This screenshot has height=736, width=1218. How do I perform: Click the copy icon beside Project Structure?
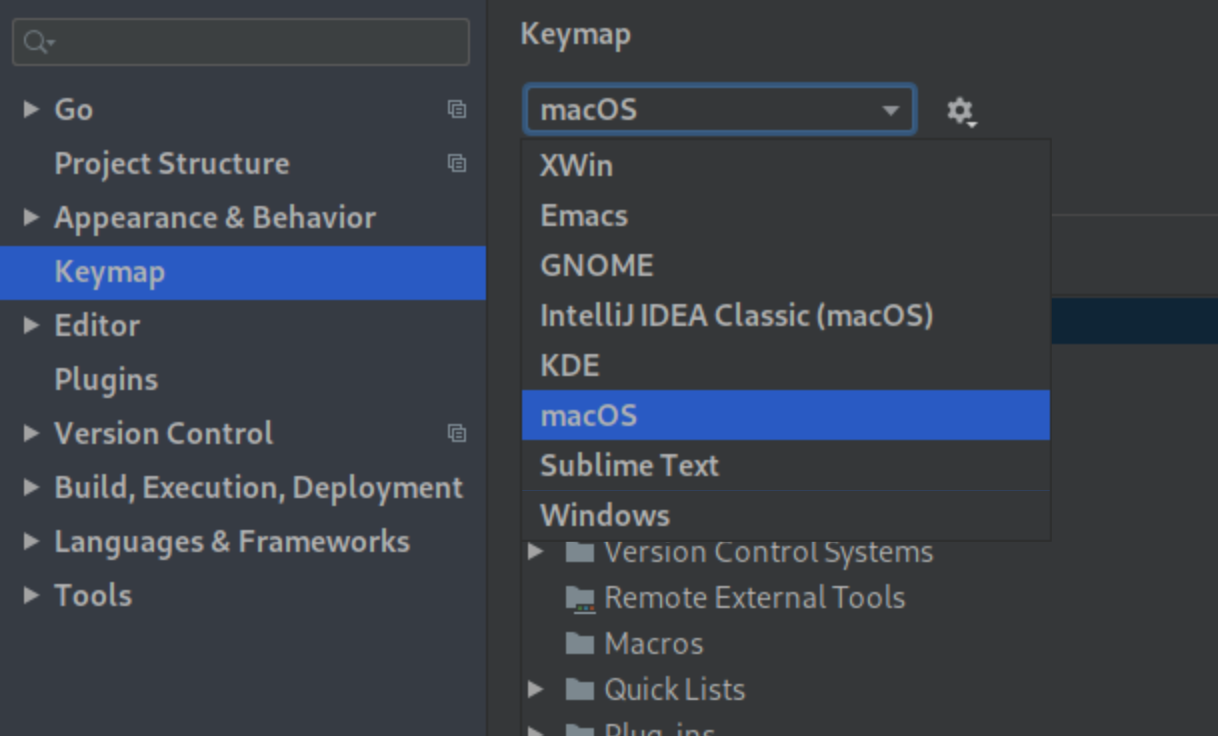click(x=458, y=164)
